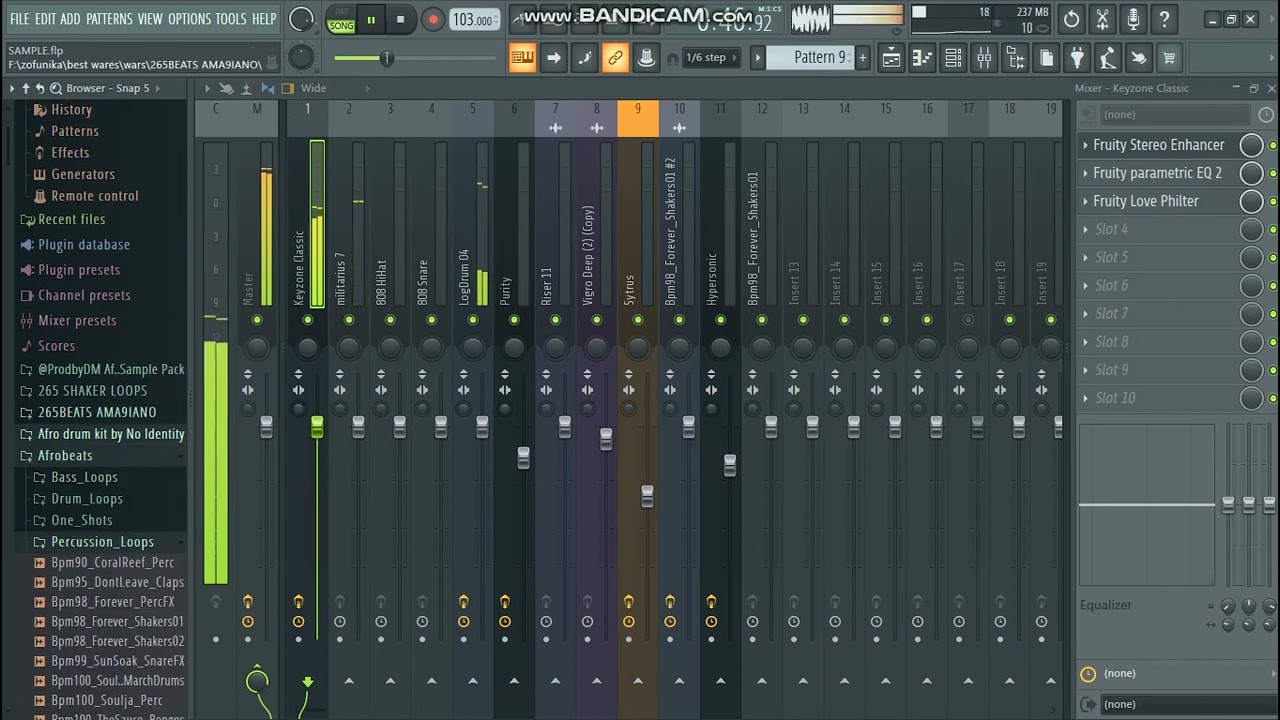Open the TOOLS menu
Viewport: 1280px width, 720px height.
231,19
